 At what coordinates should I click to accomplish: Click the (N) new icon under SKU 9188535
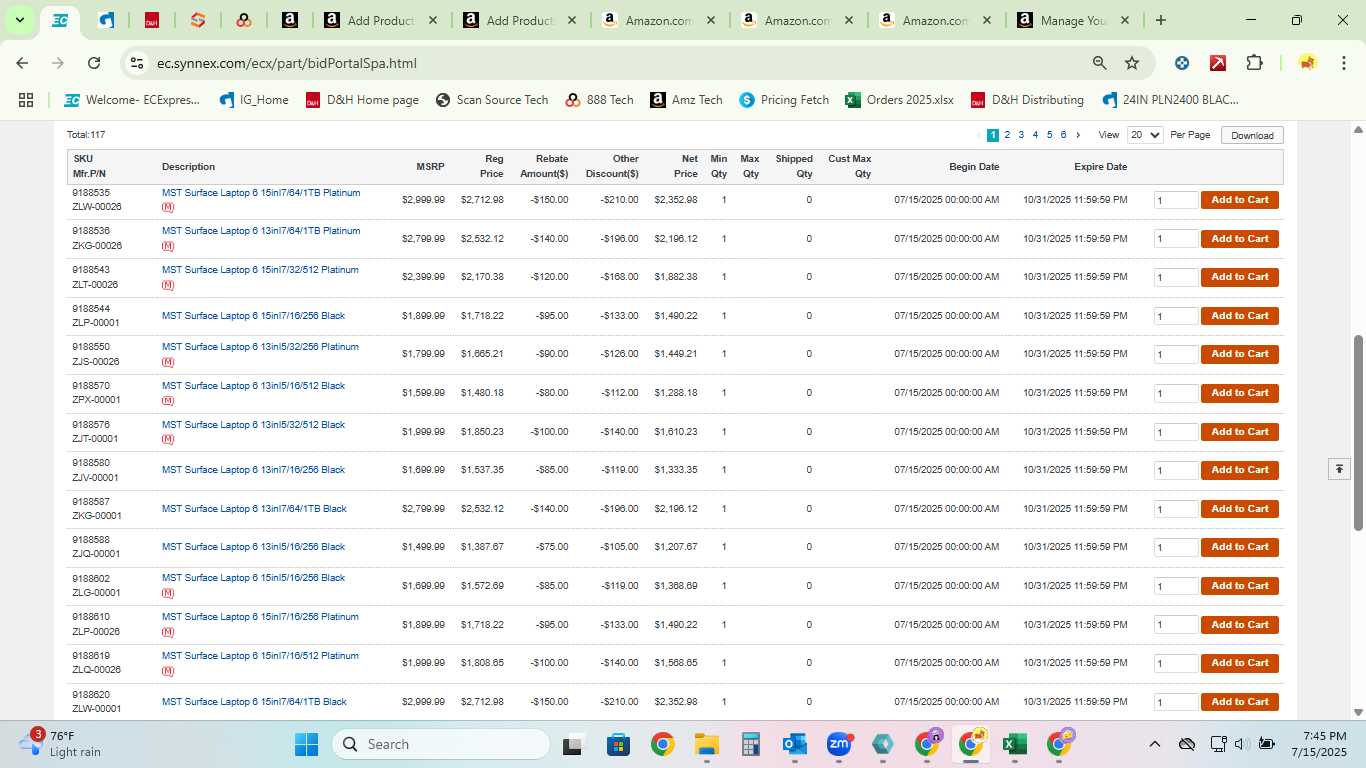pos(168,208)
